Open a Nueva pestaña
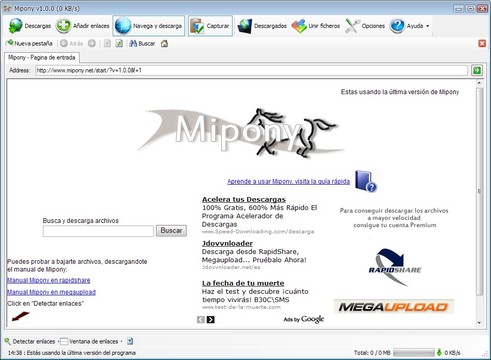Image resolution: width=491 pixels, height=360 pixels. coord(29,43)
